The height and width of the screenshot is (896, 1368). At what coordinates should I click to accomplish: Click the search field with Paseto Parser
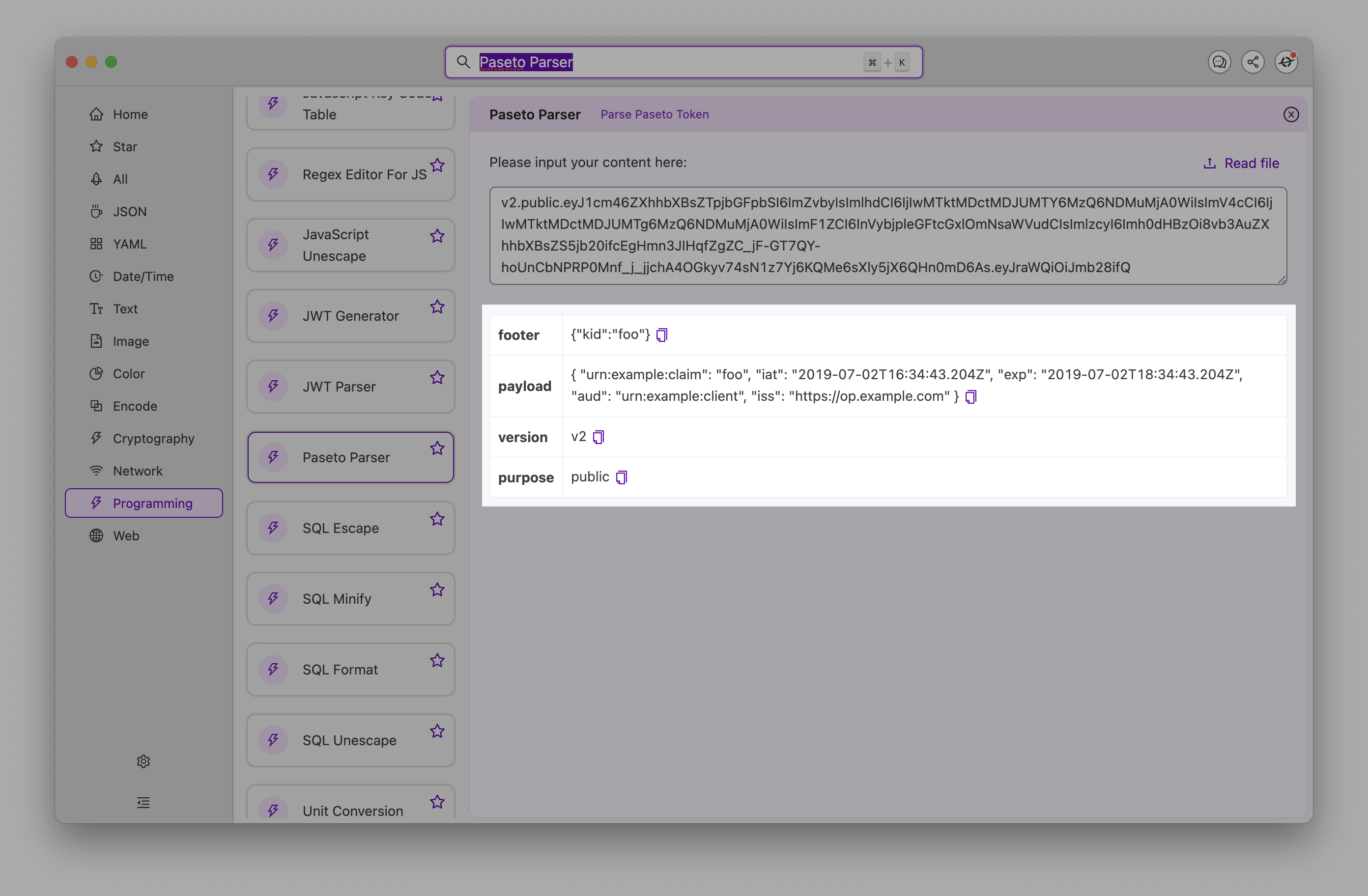684,62
